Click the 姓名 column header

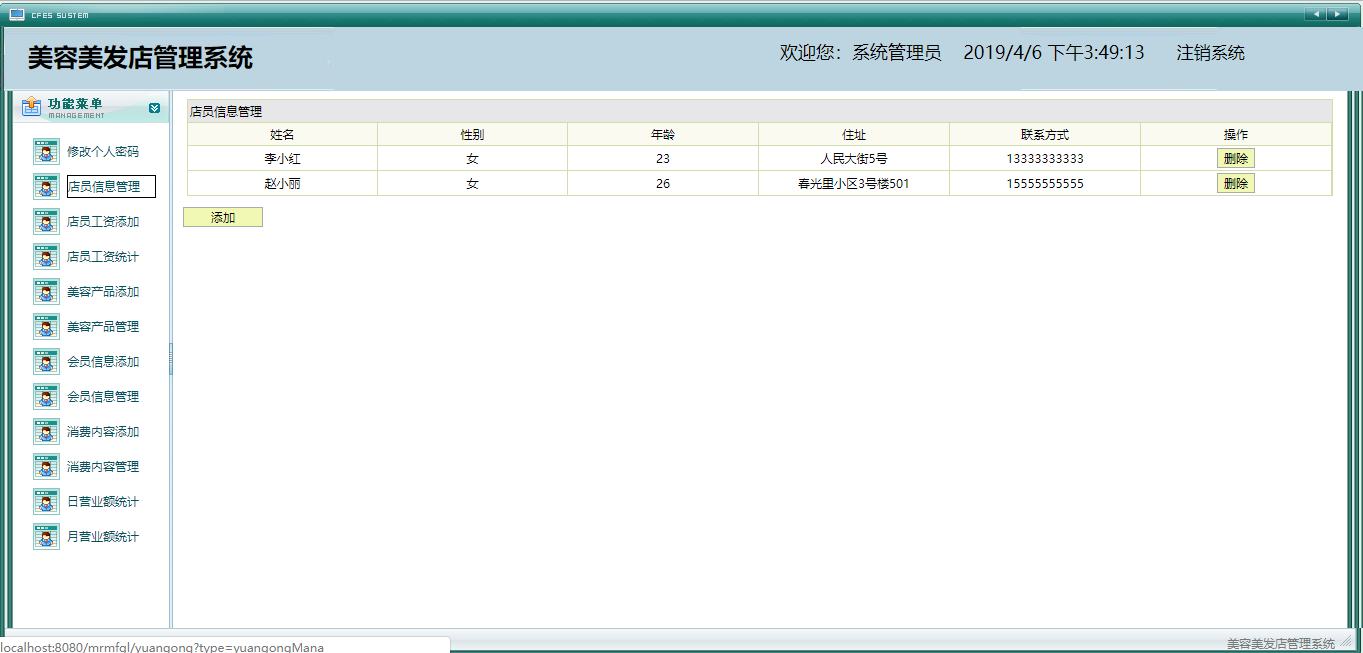point(282,134)
